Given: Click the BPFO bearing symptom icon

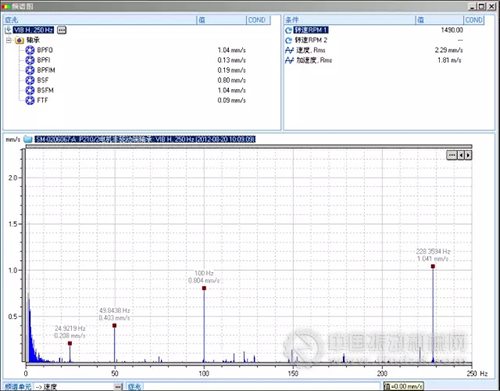Looking at the screenshot, I should pyautogui.click(x=30, y=50).
